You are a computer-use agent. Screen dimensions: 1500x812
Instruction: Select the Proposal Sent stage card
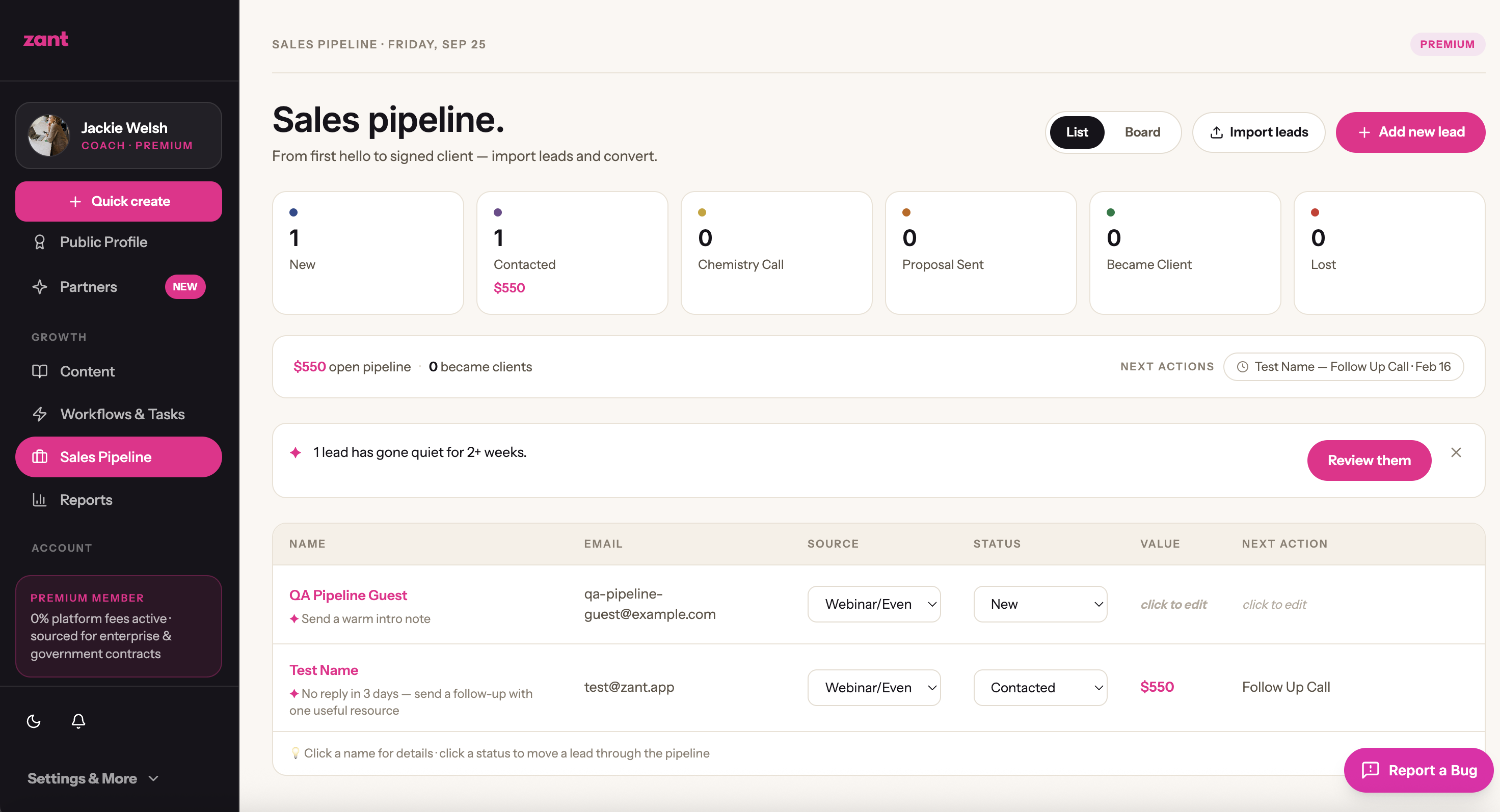[981, 253]
